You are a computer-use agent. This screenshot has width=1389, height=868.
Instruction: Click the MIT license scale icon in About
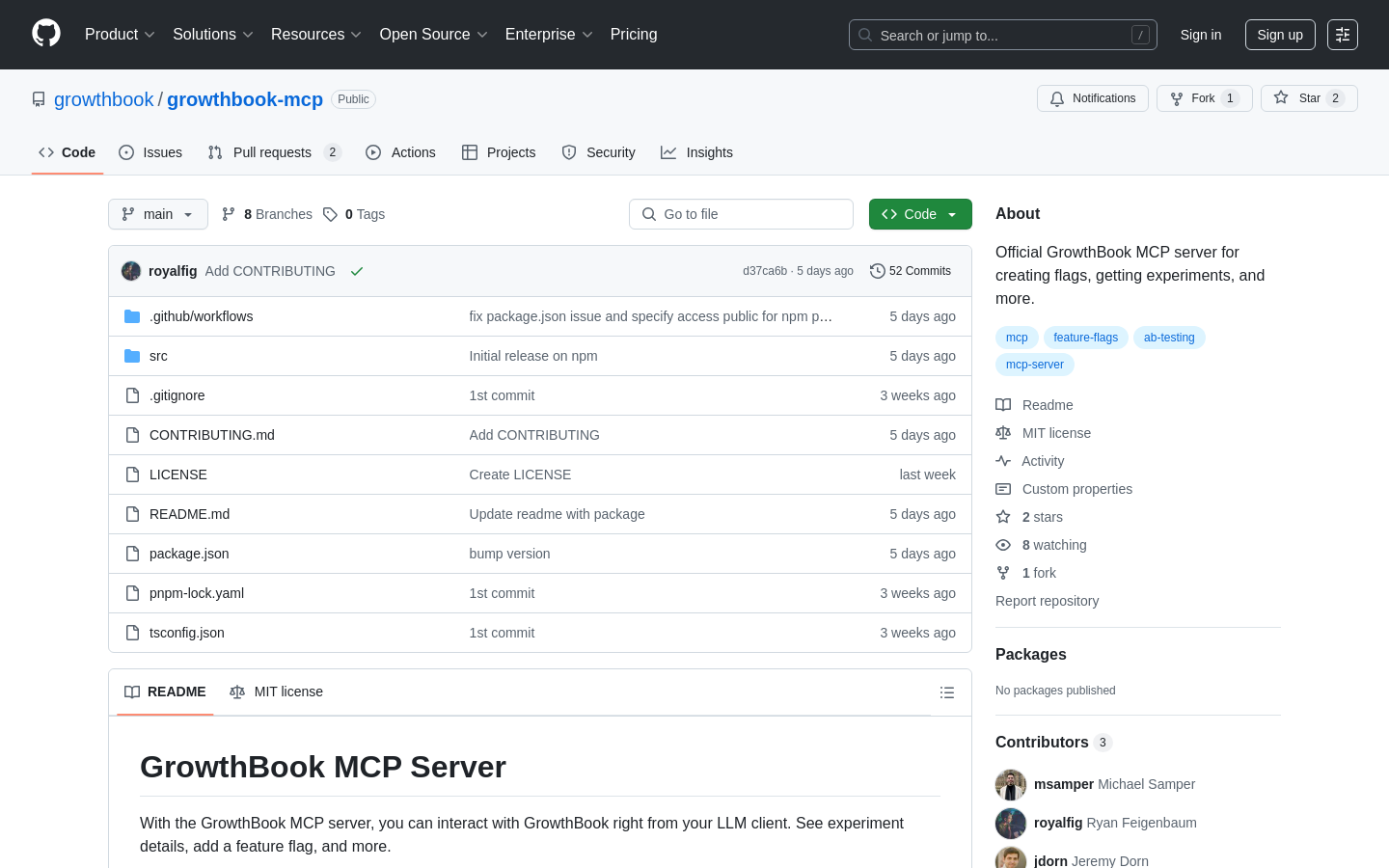(1003, 433)
